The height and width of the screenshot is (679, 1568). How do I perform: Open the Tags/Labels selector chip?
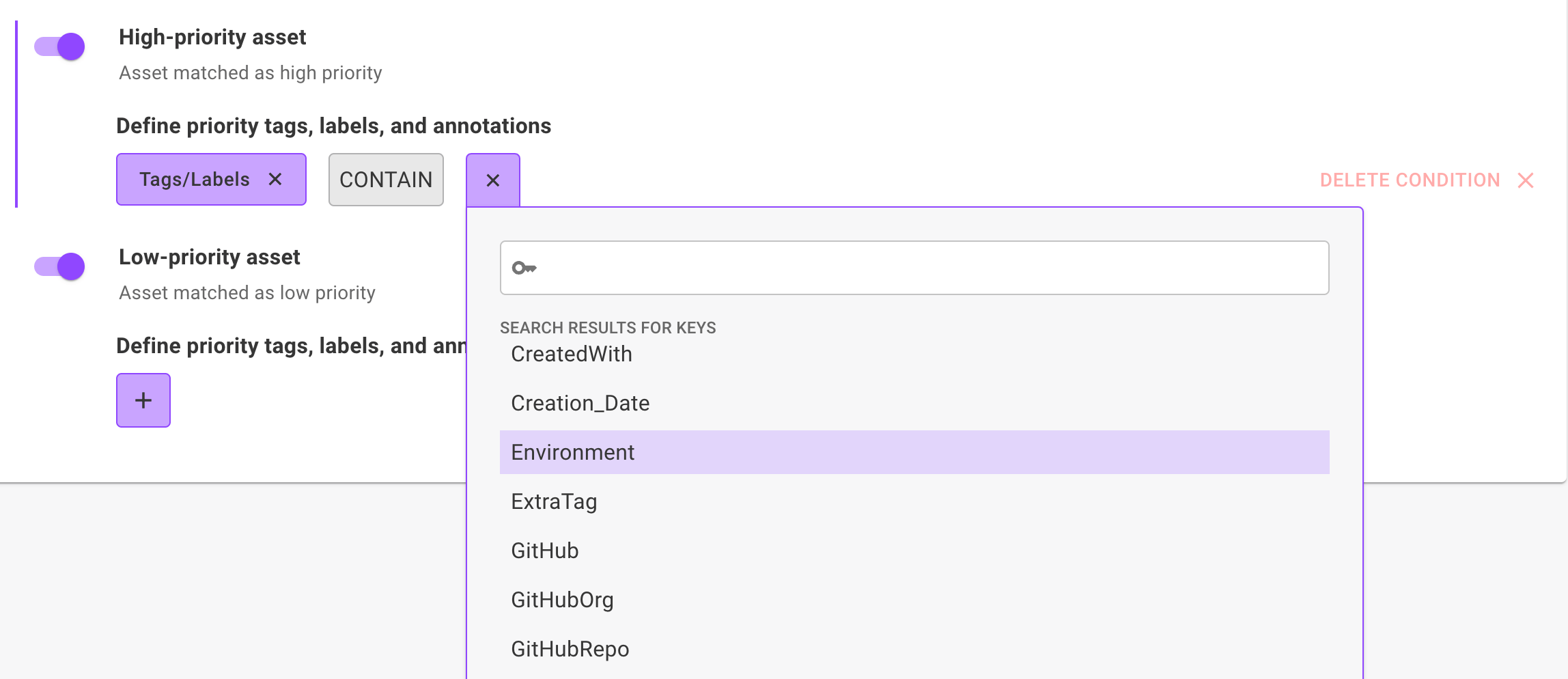[195, 179]
